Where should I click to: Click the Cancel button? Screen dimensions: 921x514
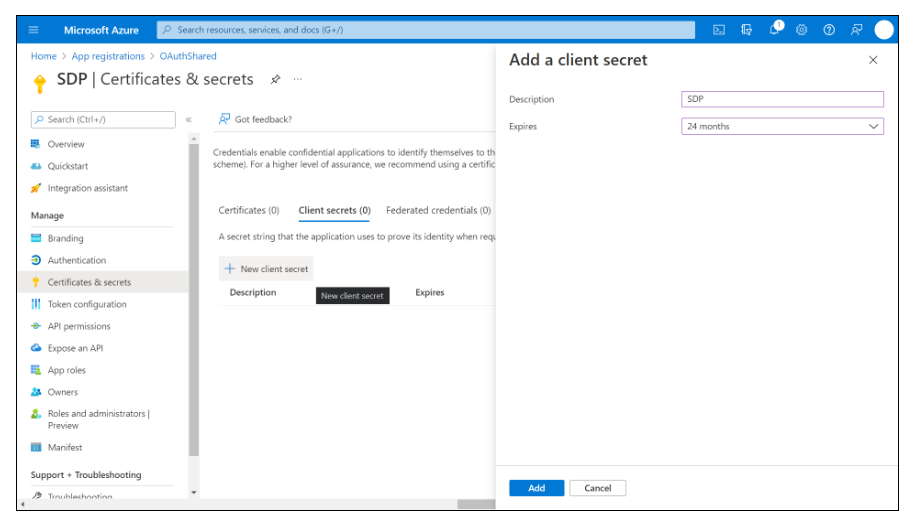(x=597, y=488)
